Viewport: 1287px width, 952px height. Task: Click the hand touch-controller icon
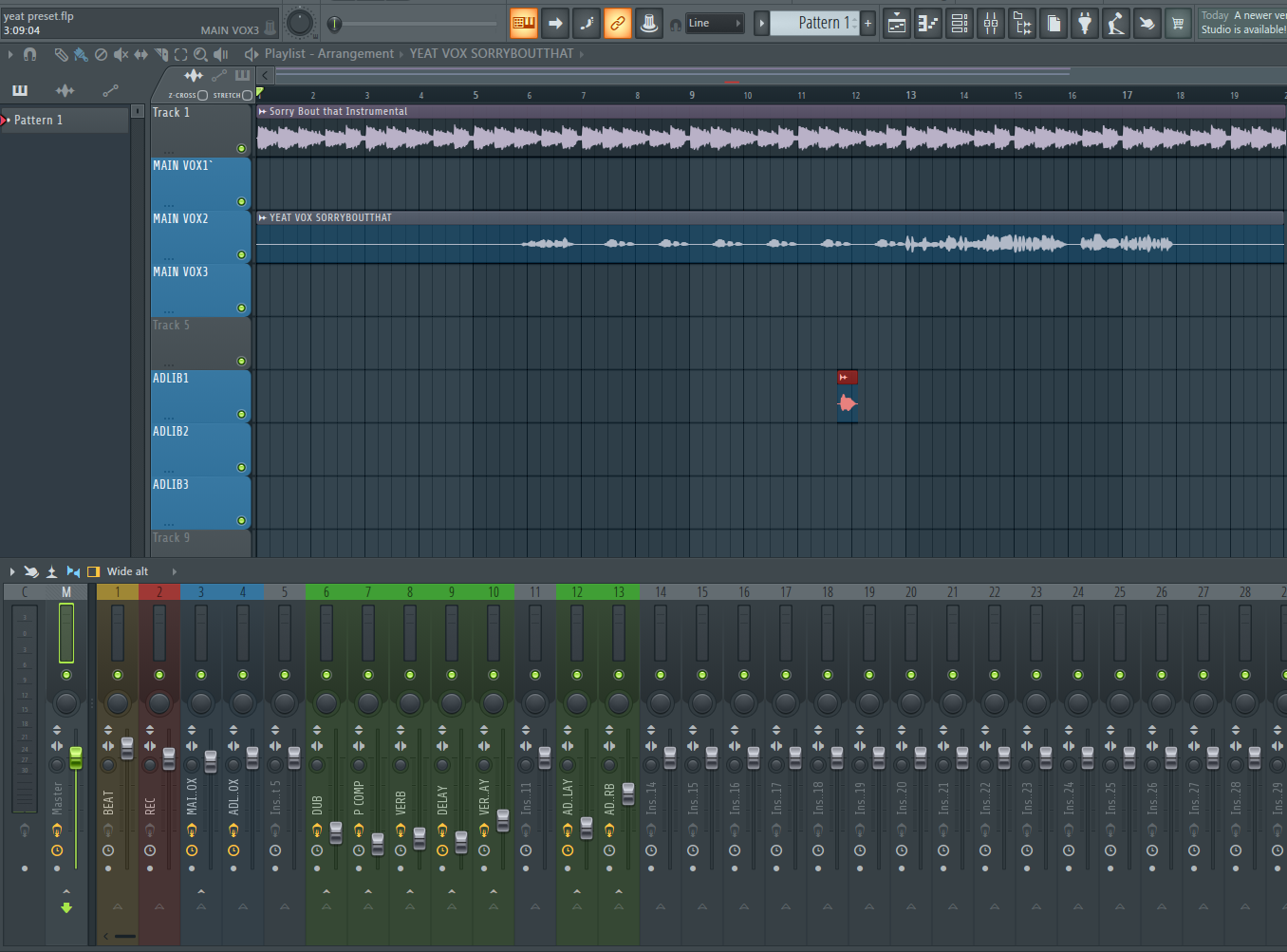point(1147,24)
